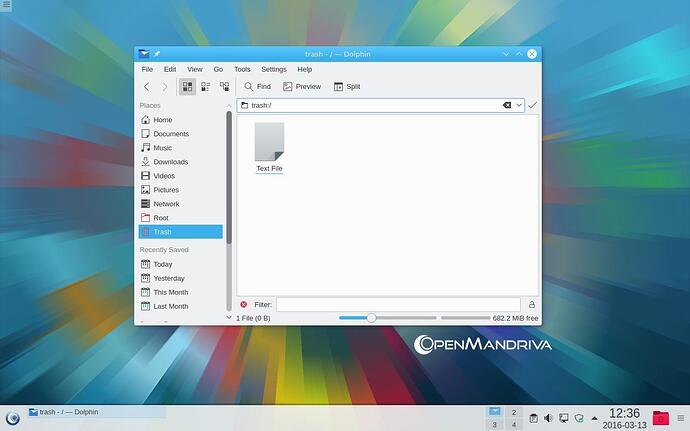Open the Tools menu

tap(242, 69)
